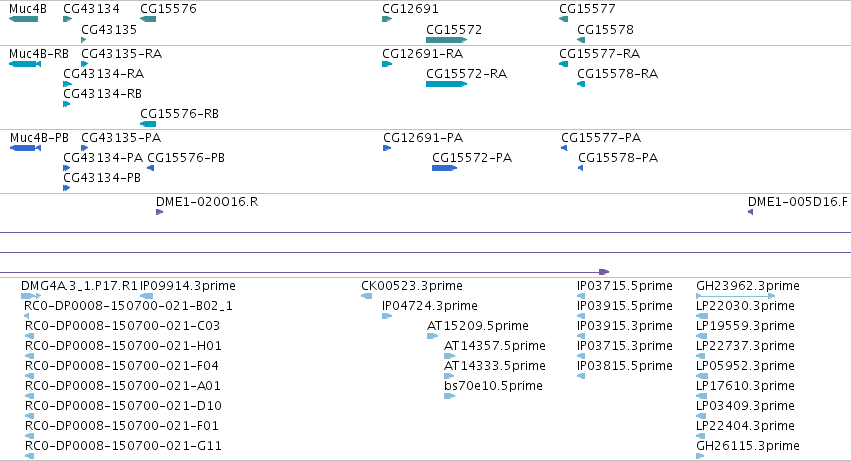Select the LP22030.3prime EST label
Screen dimensions: 851x461
pos(745,306)
